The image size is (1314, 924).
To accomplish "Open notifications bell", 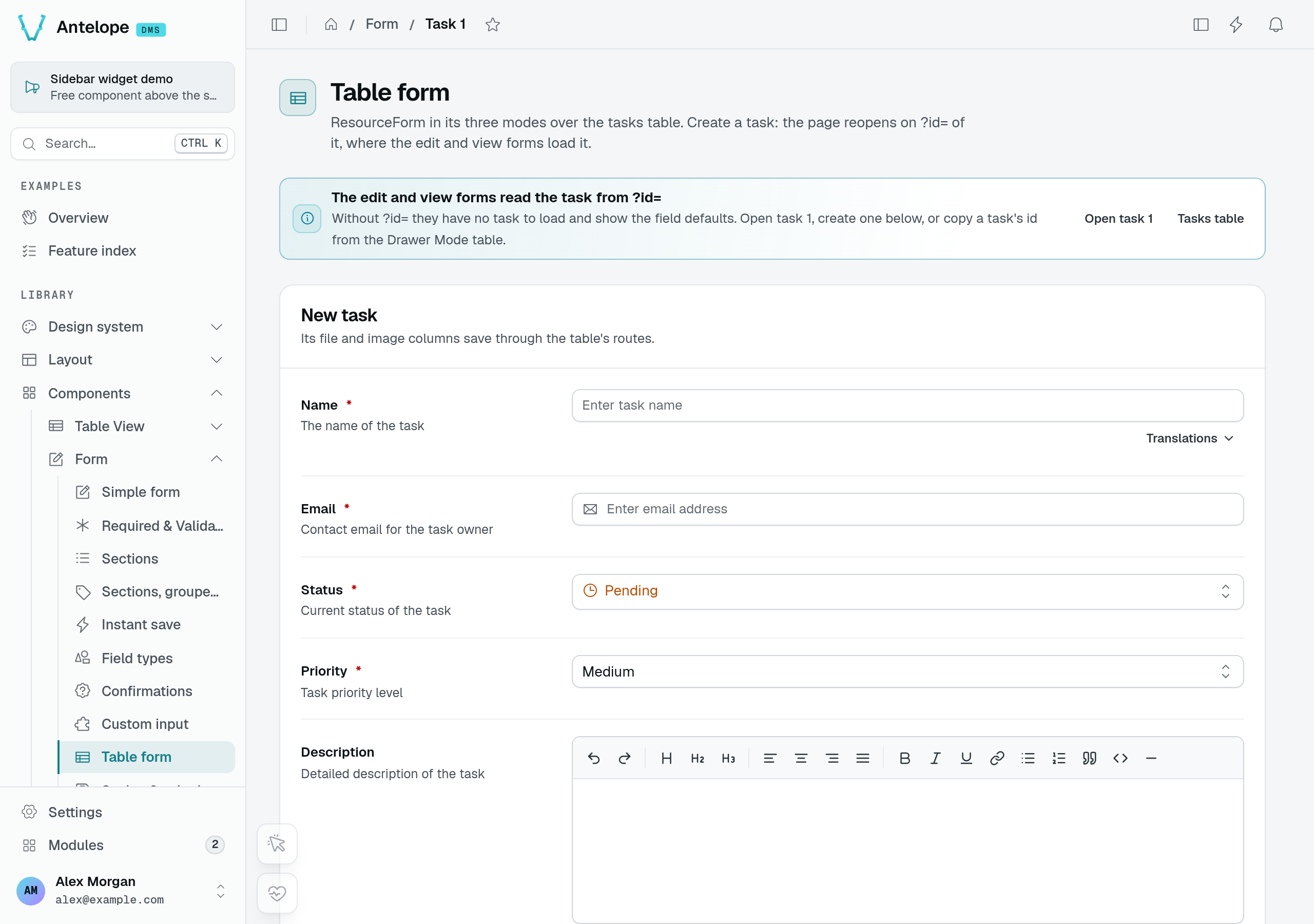I will click(x=1276, y=24).
